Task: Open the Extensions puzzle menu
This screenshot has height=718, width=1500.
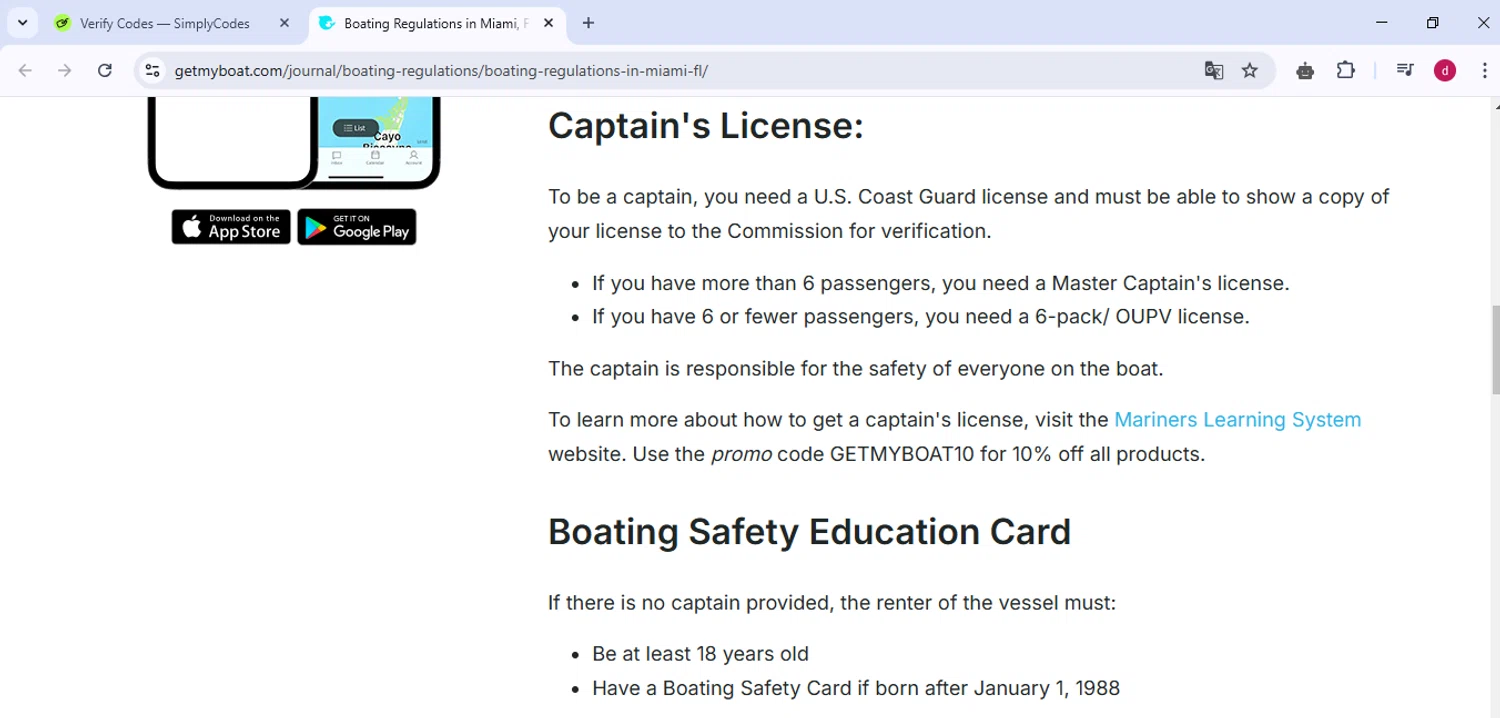Action: [x=1346, y=70]
